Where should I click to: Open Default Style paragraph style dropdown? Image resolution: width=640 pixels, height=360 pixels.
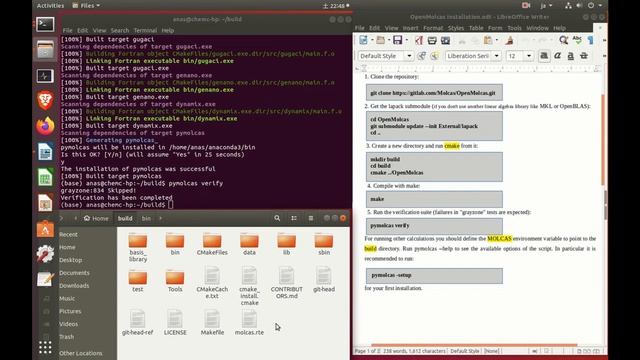[x=409, y=56]
